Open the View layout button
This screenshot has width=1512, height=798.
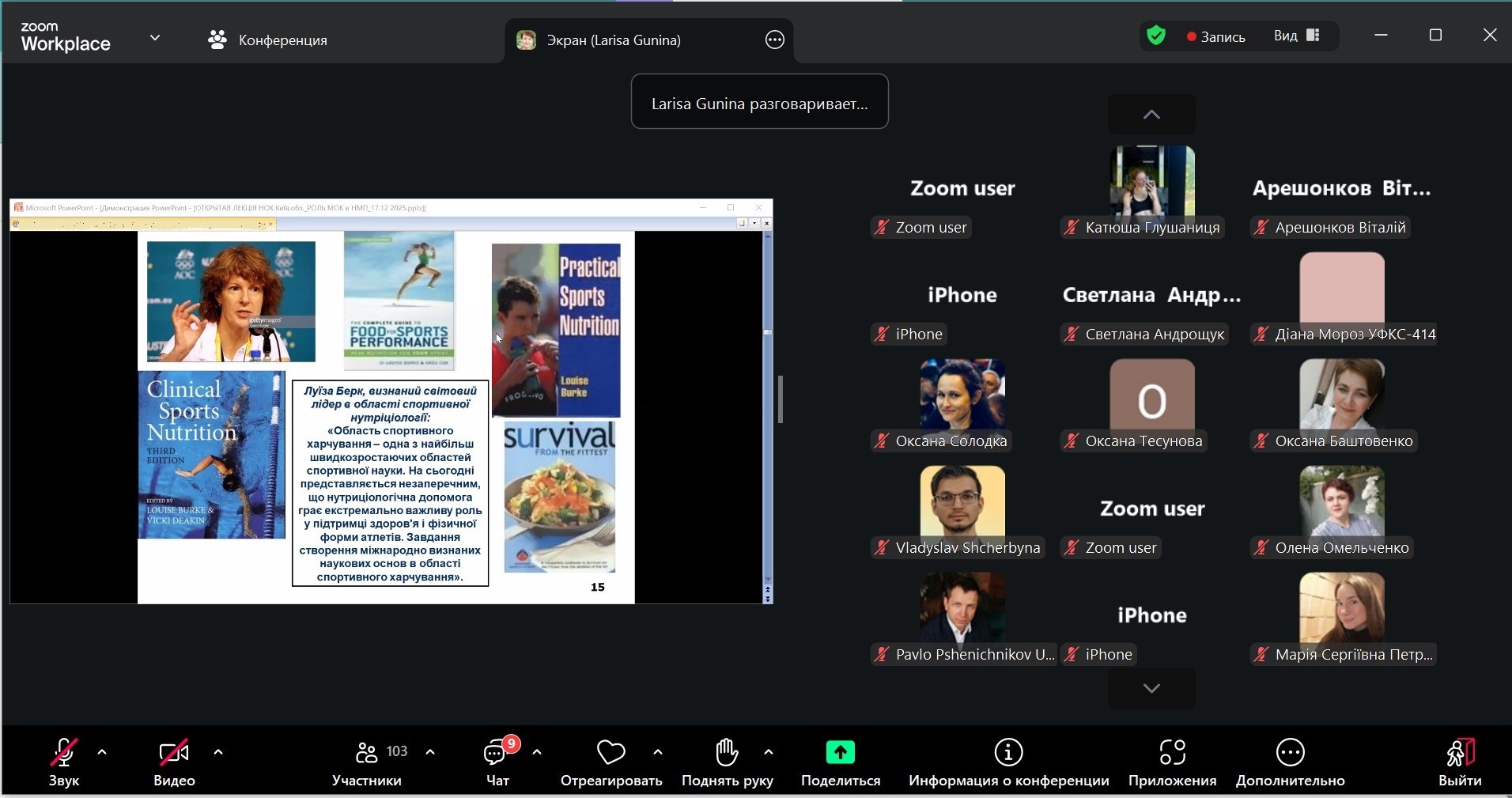(x=1296, y=36)
